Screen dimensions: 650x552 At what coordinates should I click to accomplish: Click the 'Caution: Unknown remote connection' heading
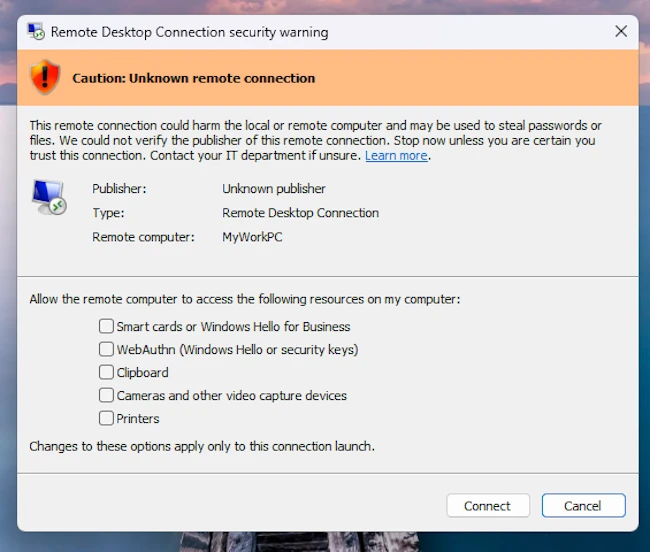[x=194, y=78]
